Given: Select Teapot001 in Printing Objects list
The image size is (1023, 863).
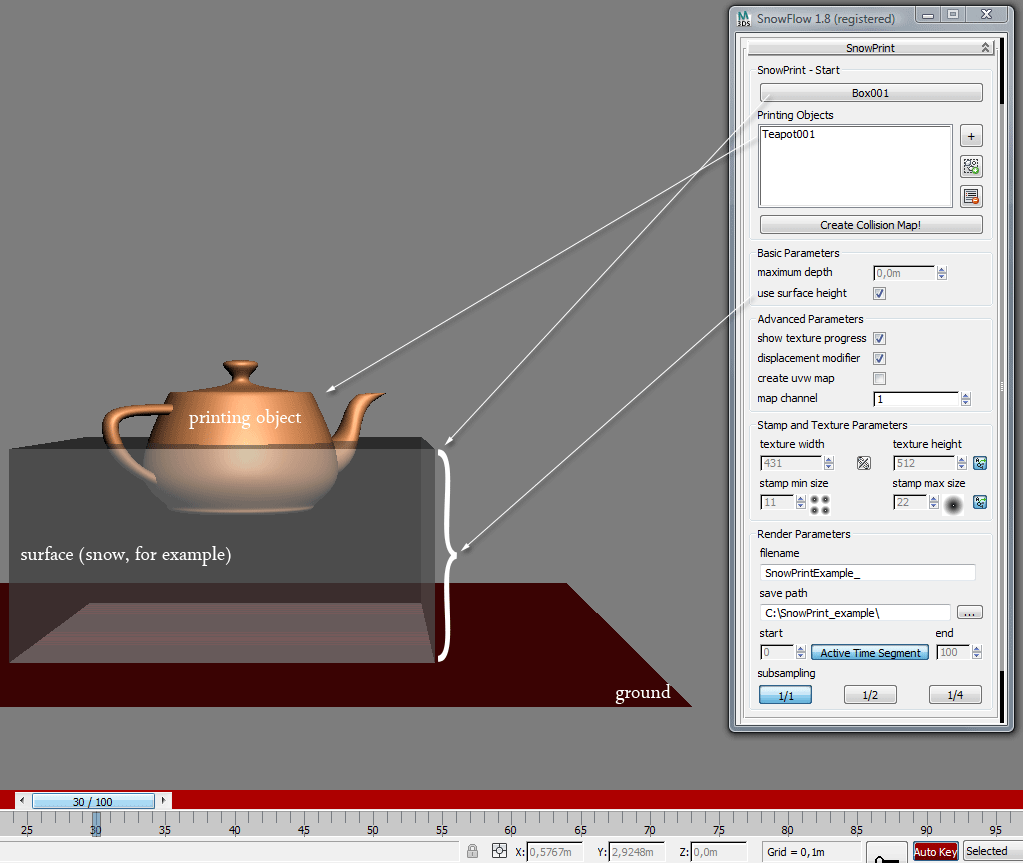Looking at the screenshot, I should click(789, 134).
